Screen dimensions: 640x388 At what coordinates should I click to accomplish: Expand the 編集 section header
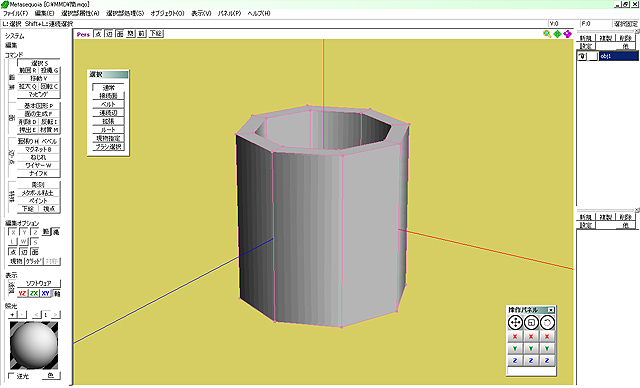coord(11,45)
